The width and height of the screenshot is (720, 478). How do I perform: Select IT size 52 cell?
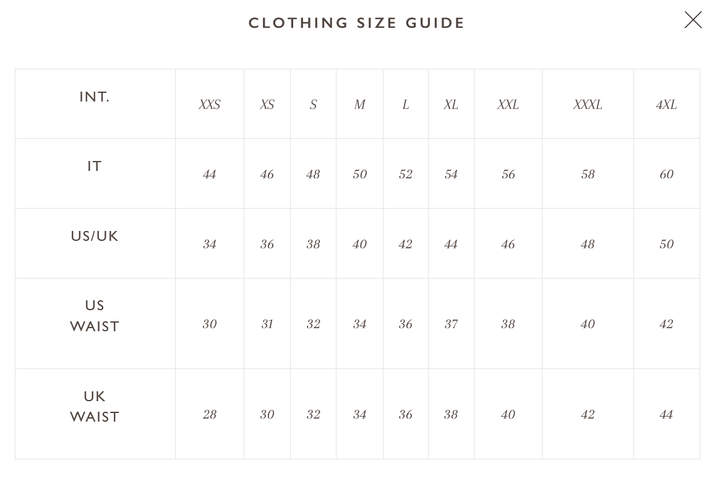[405, 175]
